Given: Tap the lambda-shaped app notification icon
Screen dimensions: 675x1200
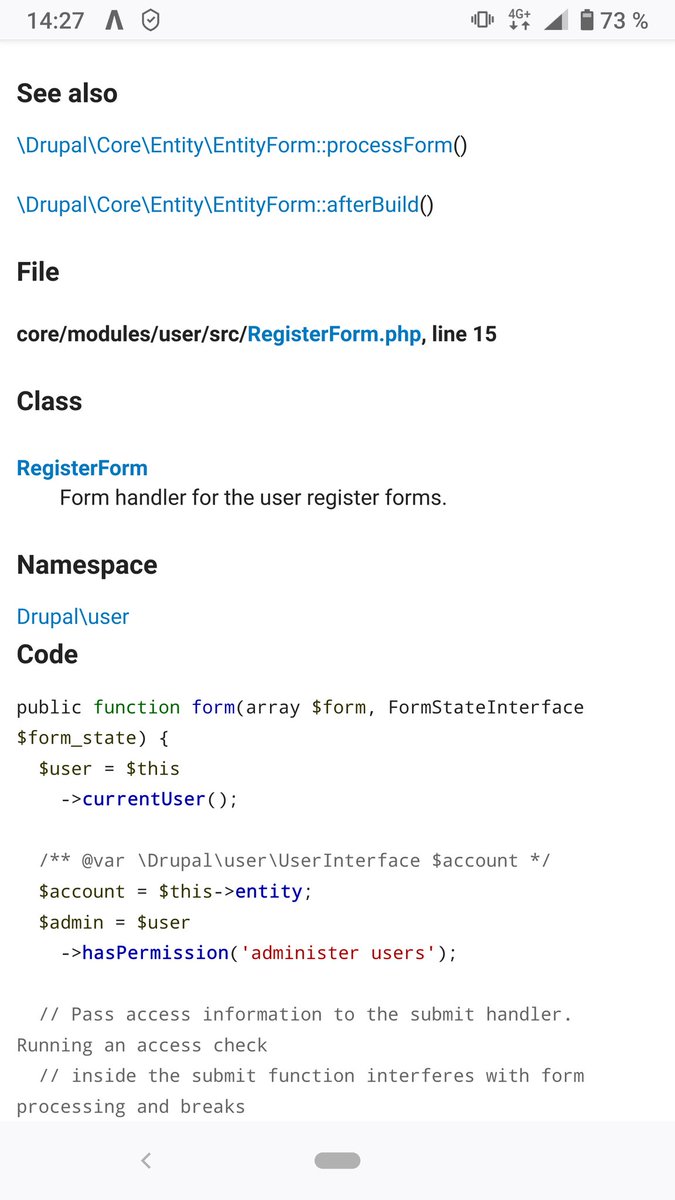Looking at the screenshot, I should [114, 20].
